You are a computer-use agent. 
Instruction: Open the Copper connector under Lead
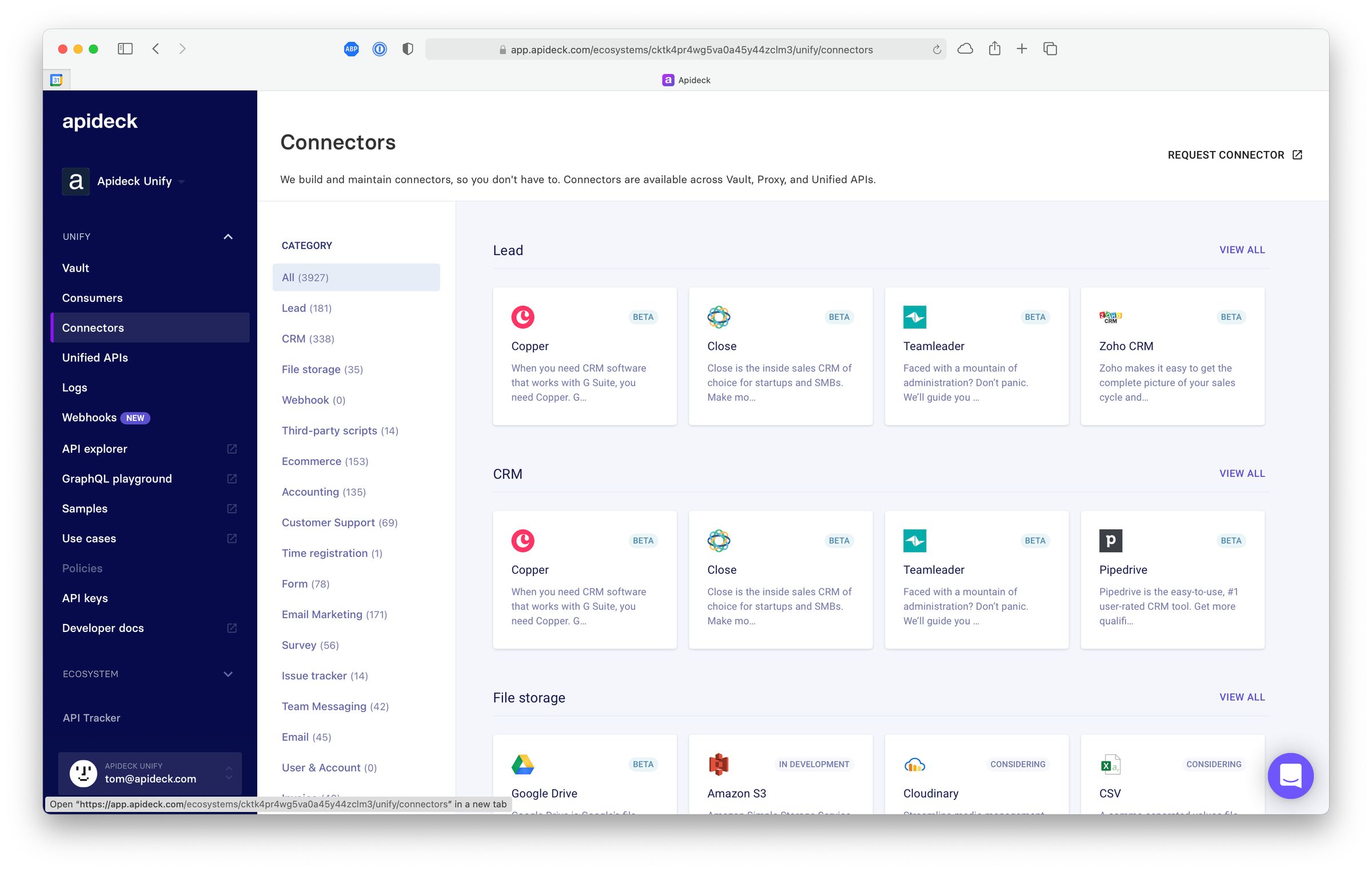523,317
